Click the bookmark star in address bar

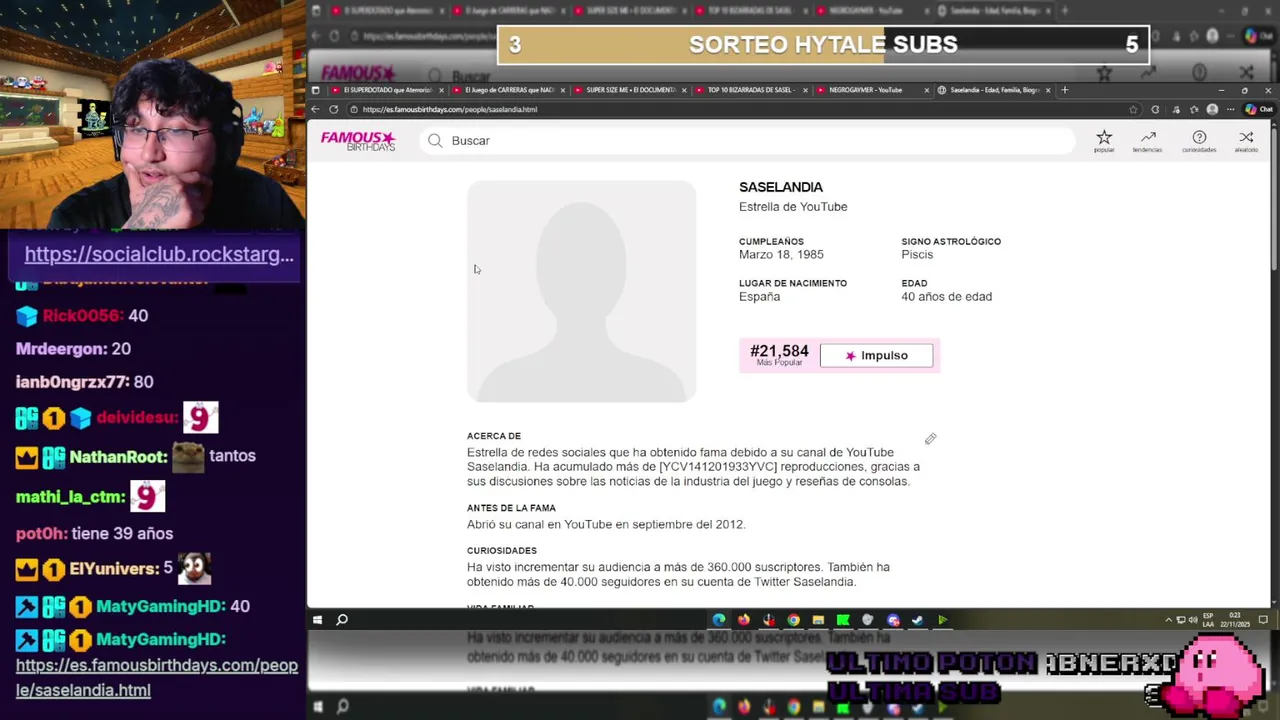point(1133,109)
